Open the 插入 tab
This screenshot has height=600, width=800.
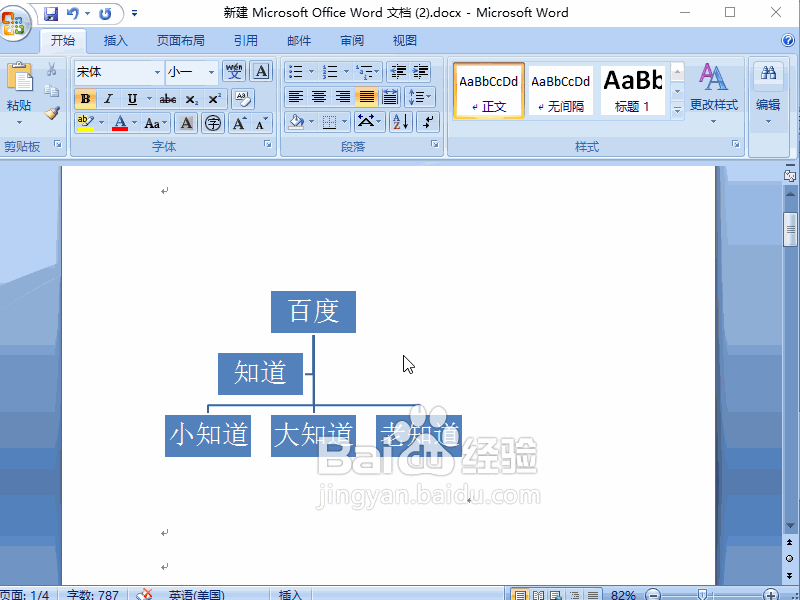click(116, 40)
